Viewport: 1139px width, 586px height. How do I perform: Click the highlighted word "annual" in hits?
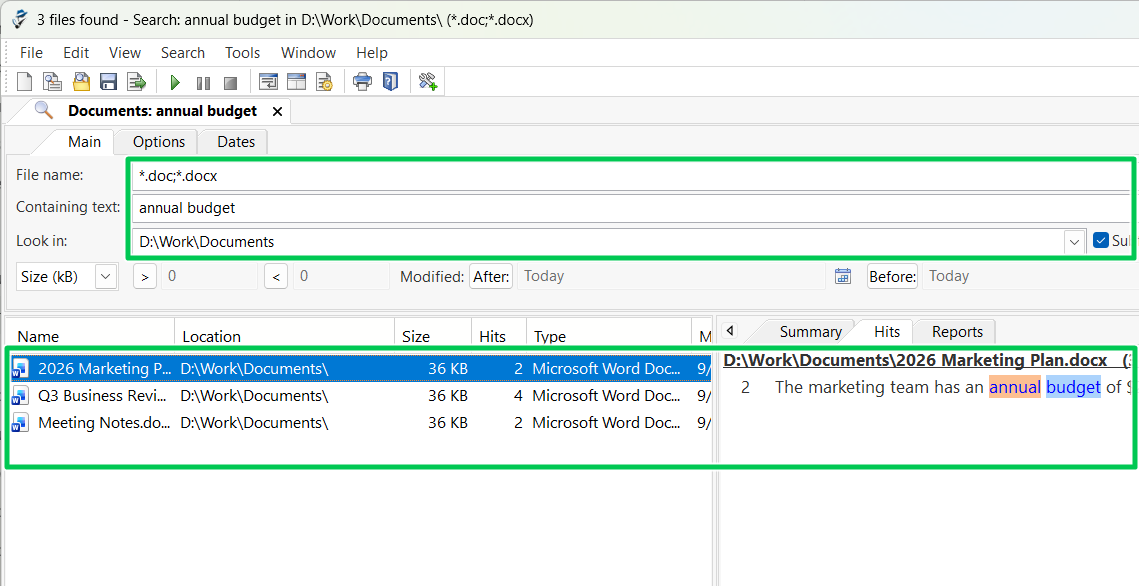1015,387
